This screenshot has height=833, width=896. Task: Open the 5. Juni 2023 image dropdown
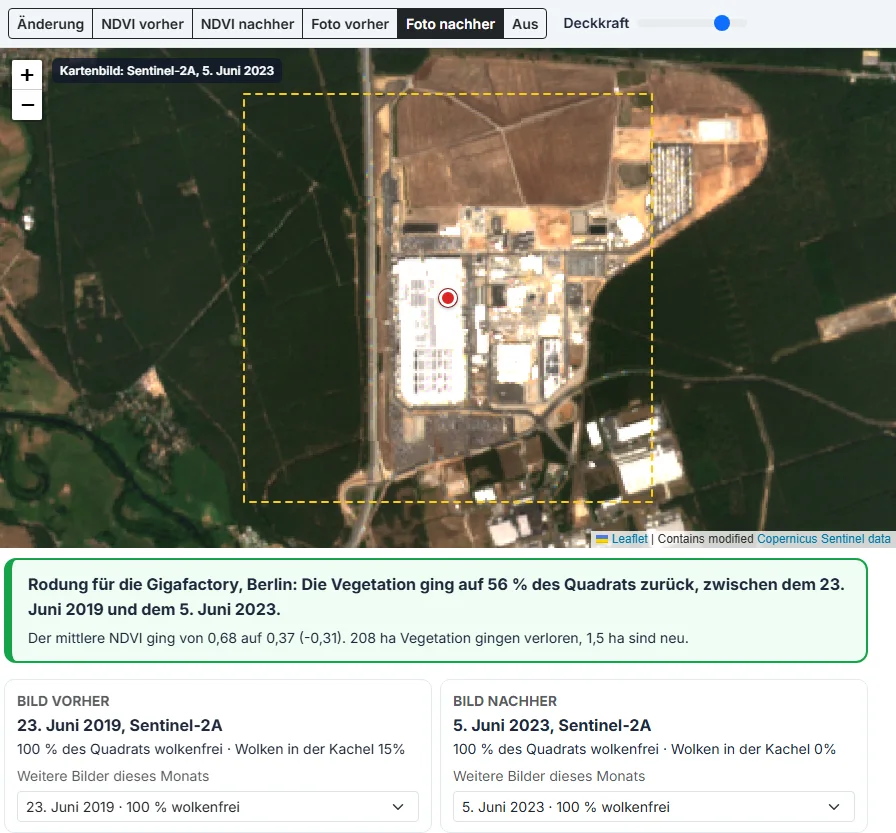pos(654,807)
